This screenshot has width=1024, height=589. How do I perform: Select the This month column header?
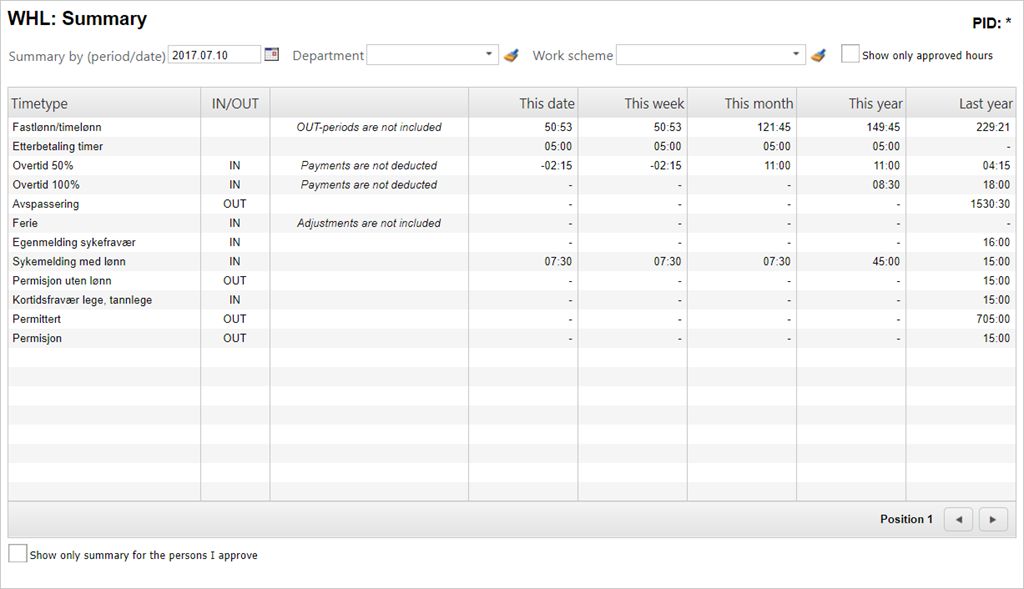[758, 103]
